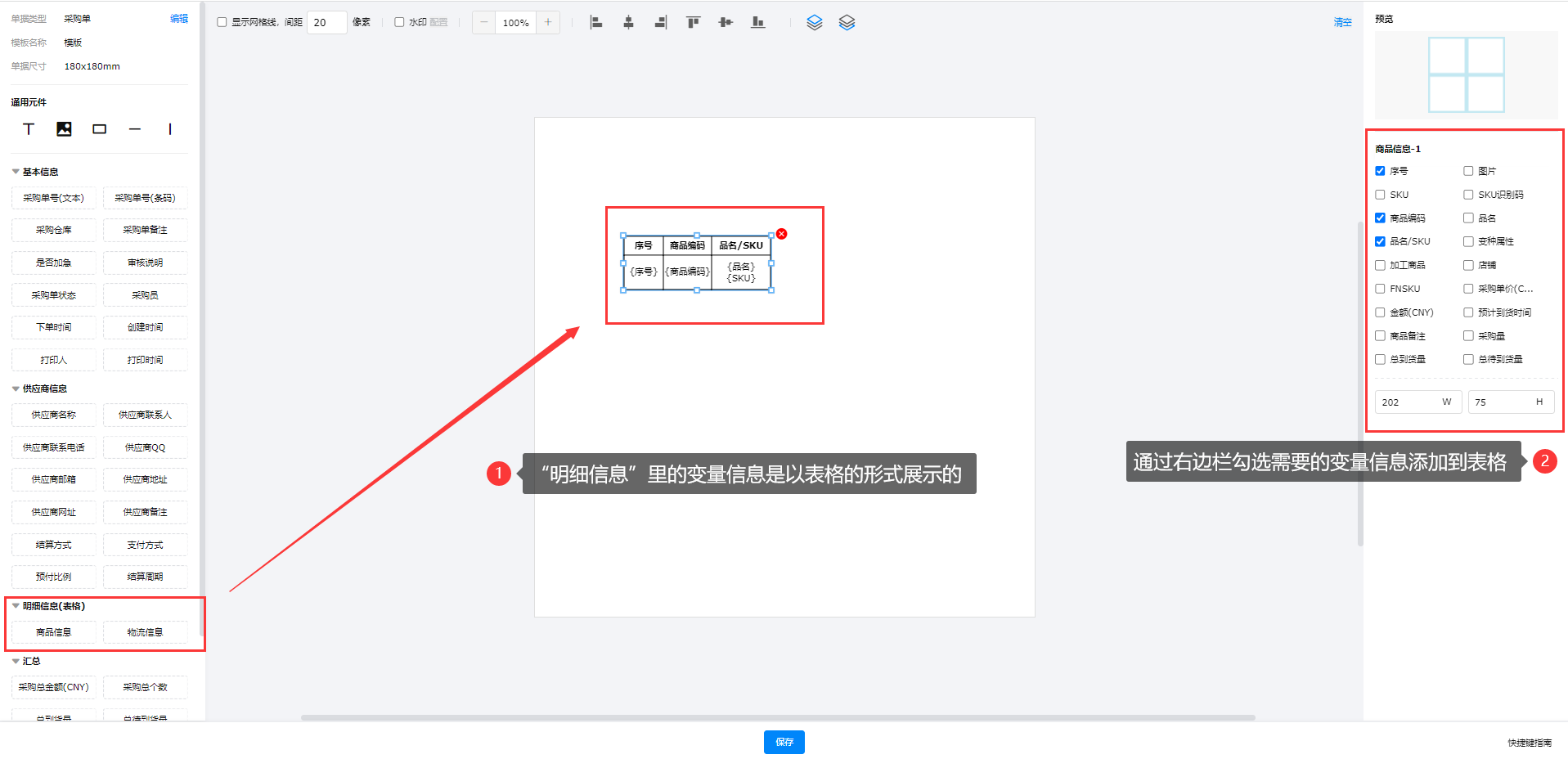Add the 商品信息 table component
1568x759 pixels.
(x=54, y=632)
